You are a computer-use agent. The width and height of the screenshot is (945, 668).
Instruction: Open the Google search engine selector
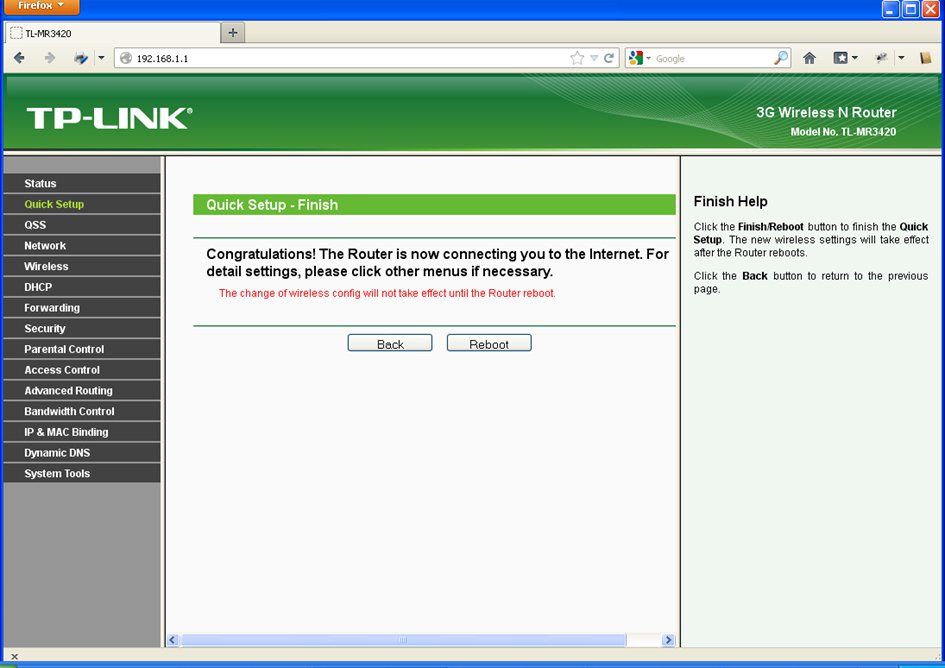pyautogui.click(x=639, y=58)
